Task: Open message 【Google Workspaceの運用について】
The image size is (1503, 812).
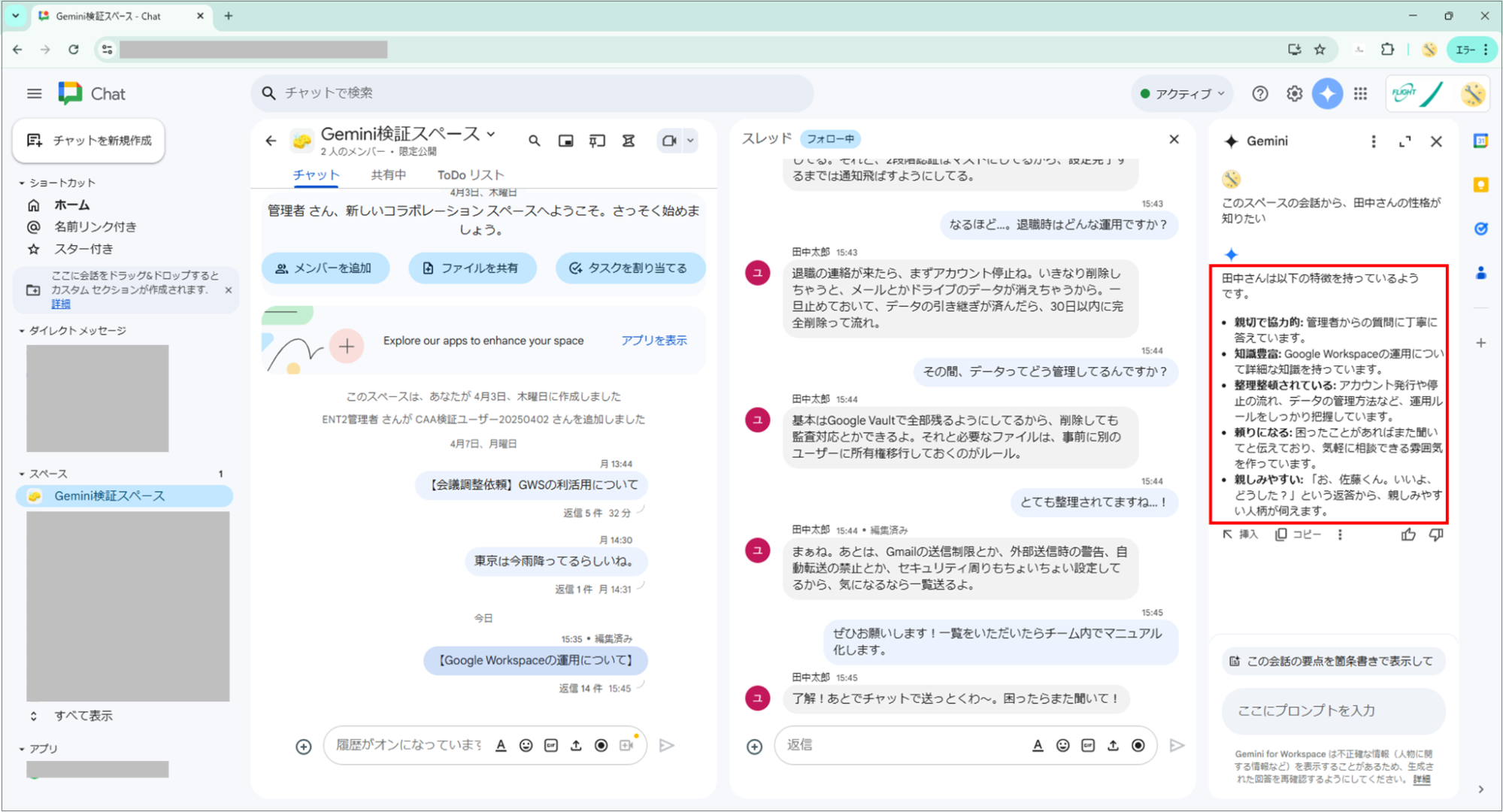Action: click(x=535, y=661)
